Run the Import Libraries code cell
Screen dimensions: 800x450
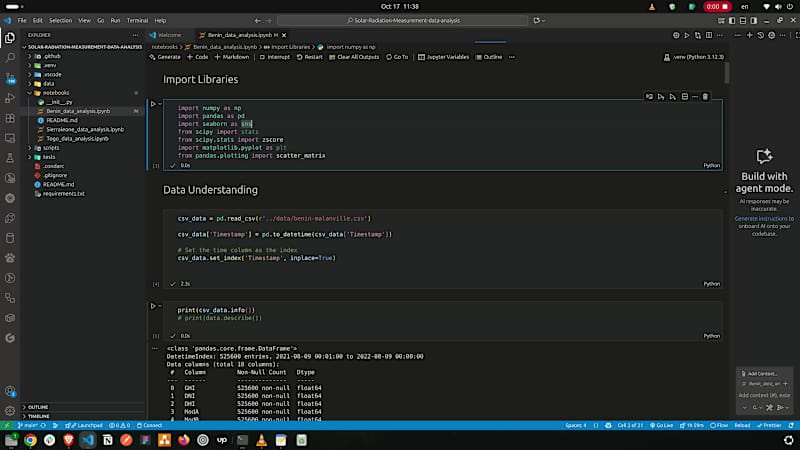coord(154,103)
